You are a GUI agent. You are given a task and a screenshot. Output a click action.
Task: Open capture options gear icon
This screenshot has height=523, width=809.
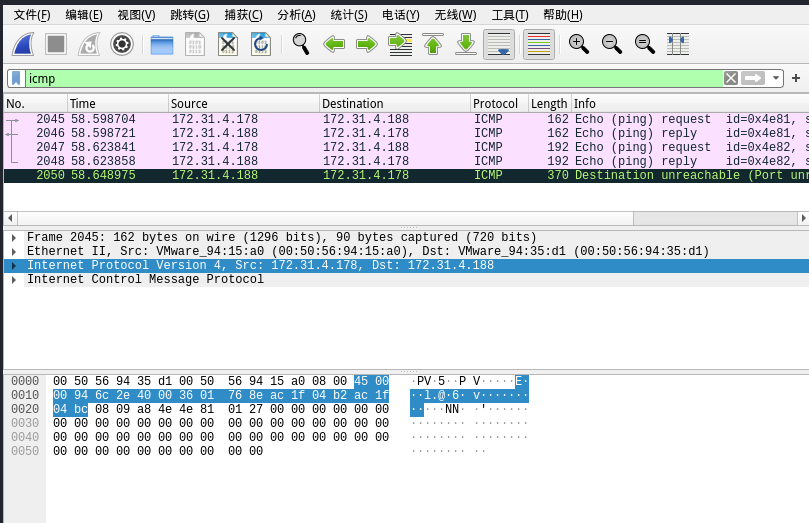click(x=122, y=44)
